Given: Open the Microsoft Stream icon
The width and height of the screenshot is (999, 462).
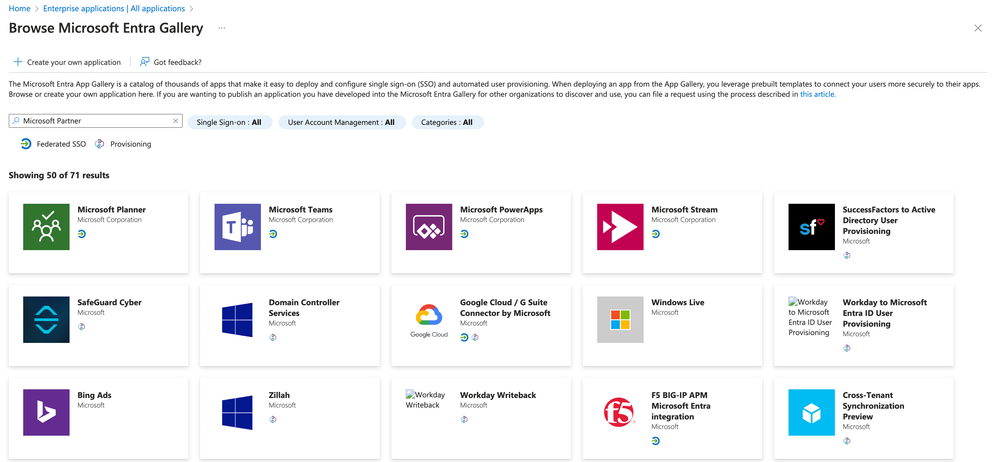Looking at the screenshot, I should point(620,227).
